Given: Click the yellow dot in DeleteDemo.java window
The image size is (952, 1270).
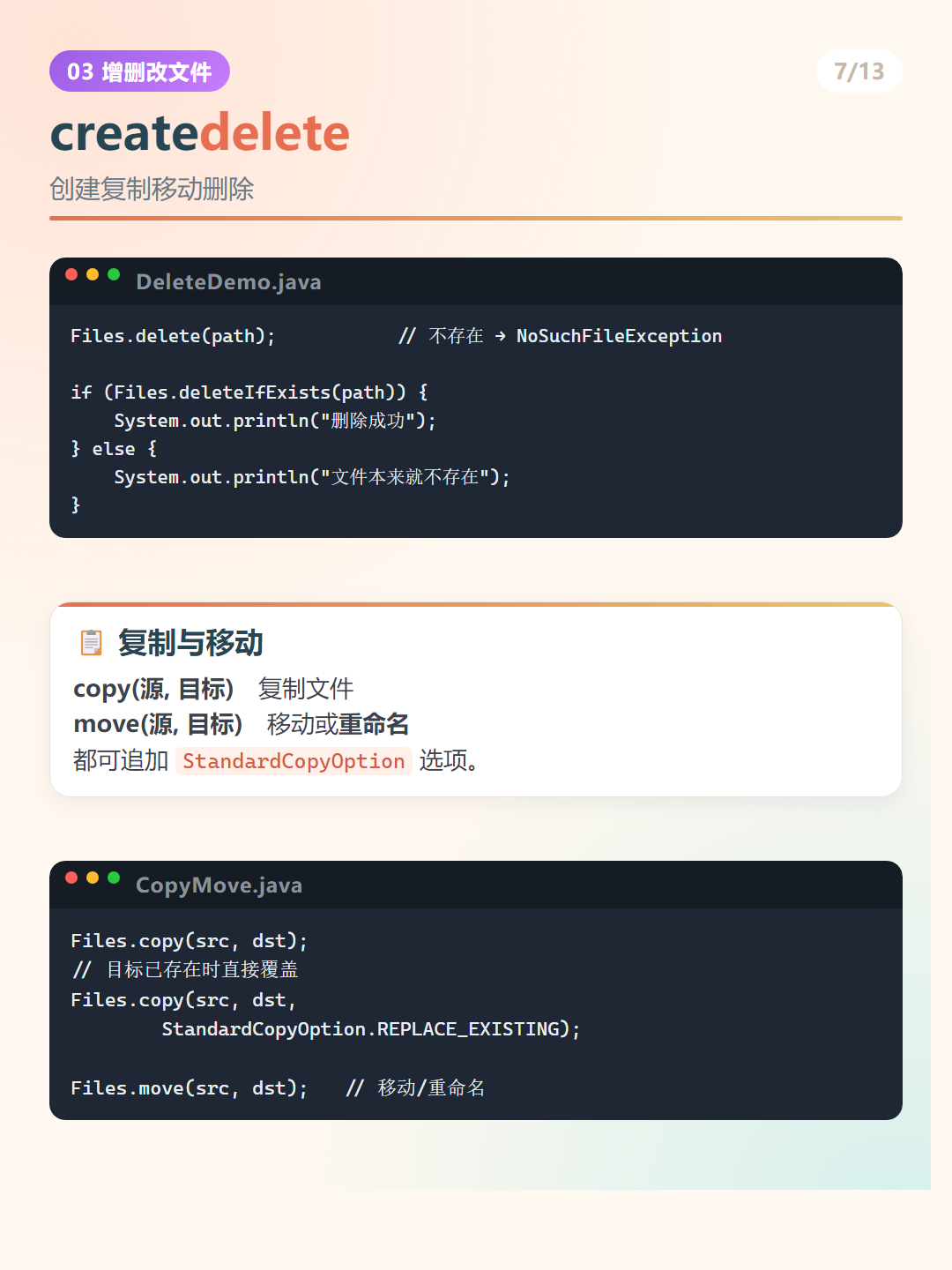Looking at the screenshot, I should (93, 274).
